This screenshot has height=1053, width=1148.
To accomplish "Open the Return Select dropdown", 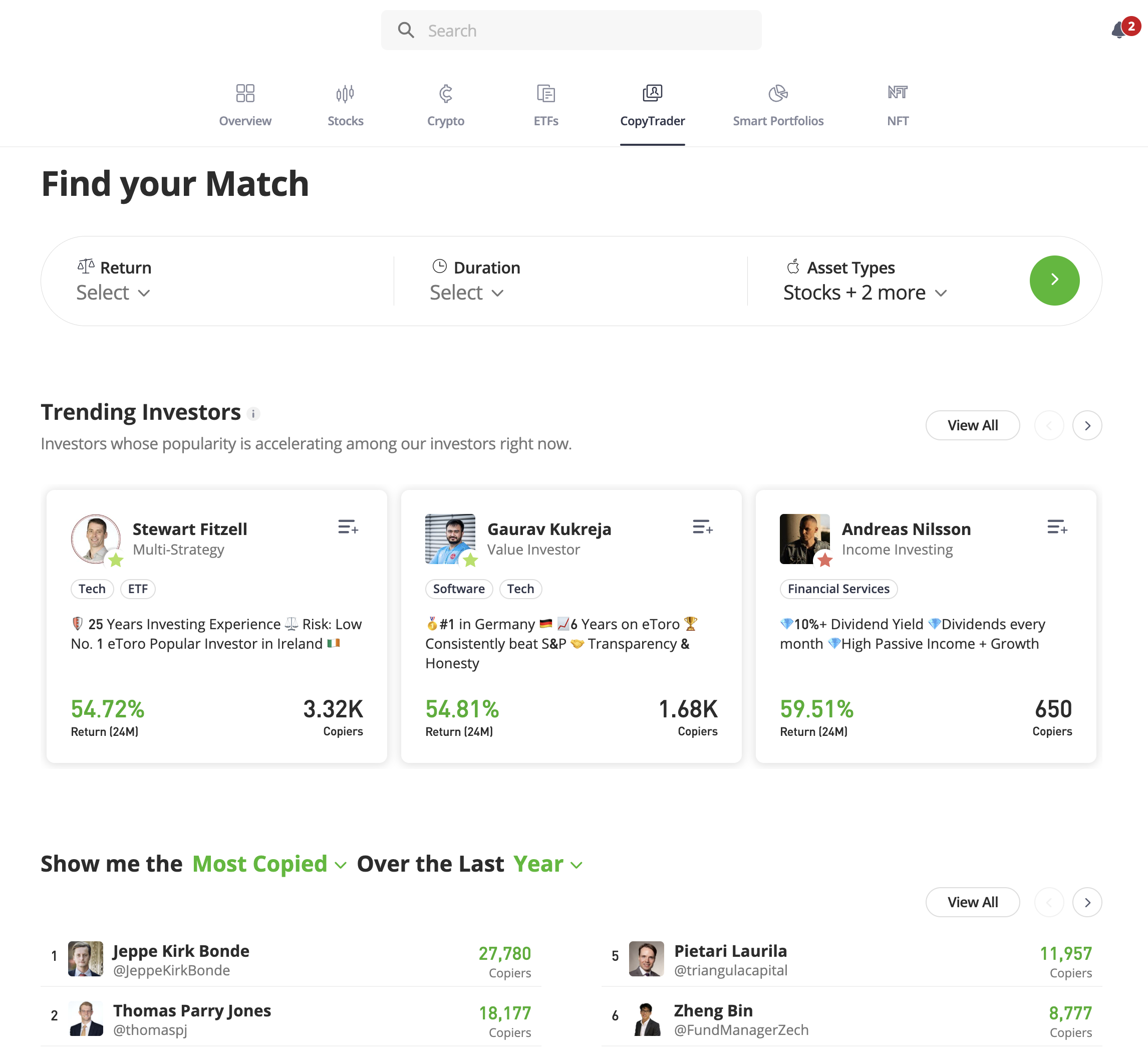I will (113, 293).
